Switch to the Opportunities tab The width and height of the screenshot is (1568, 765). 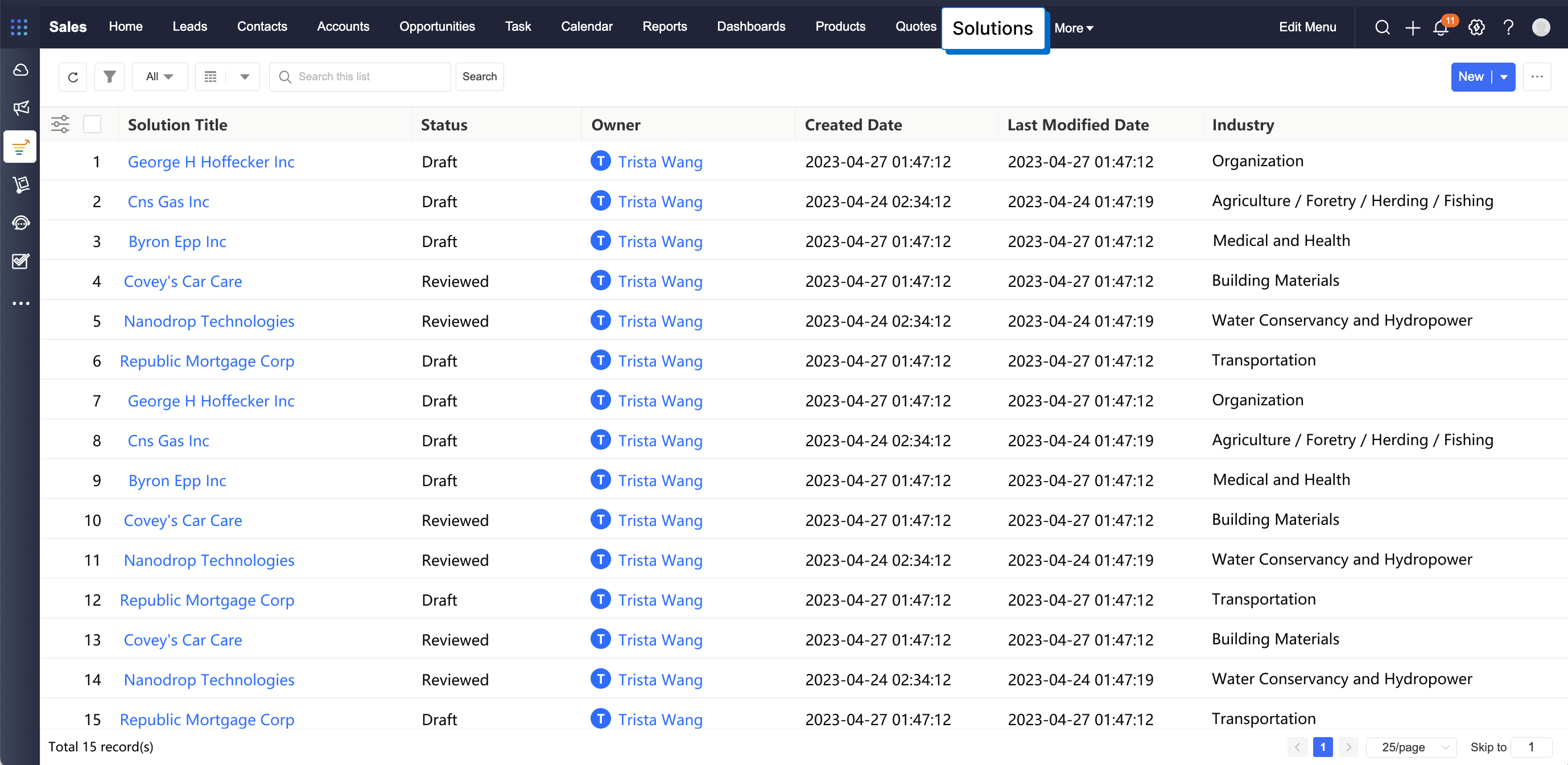pos(436,26)
